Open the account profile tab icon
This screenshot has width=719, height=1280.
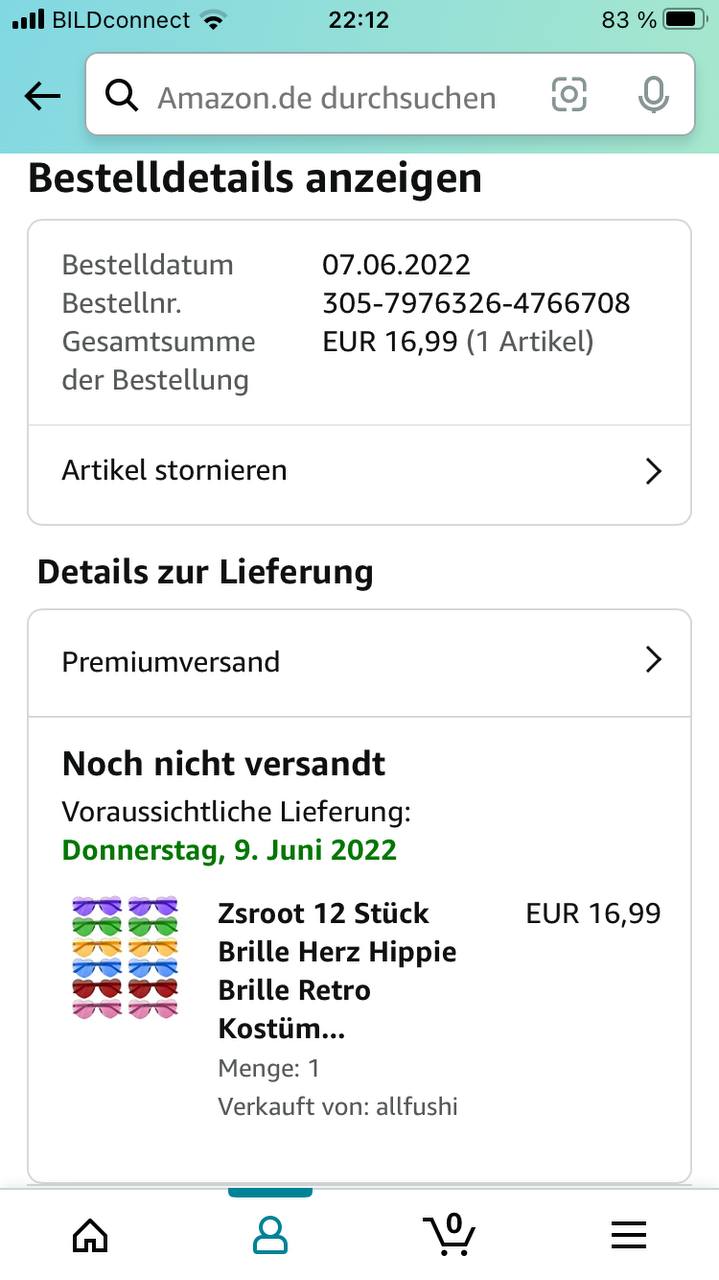270,1236
